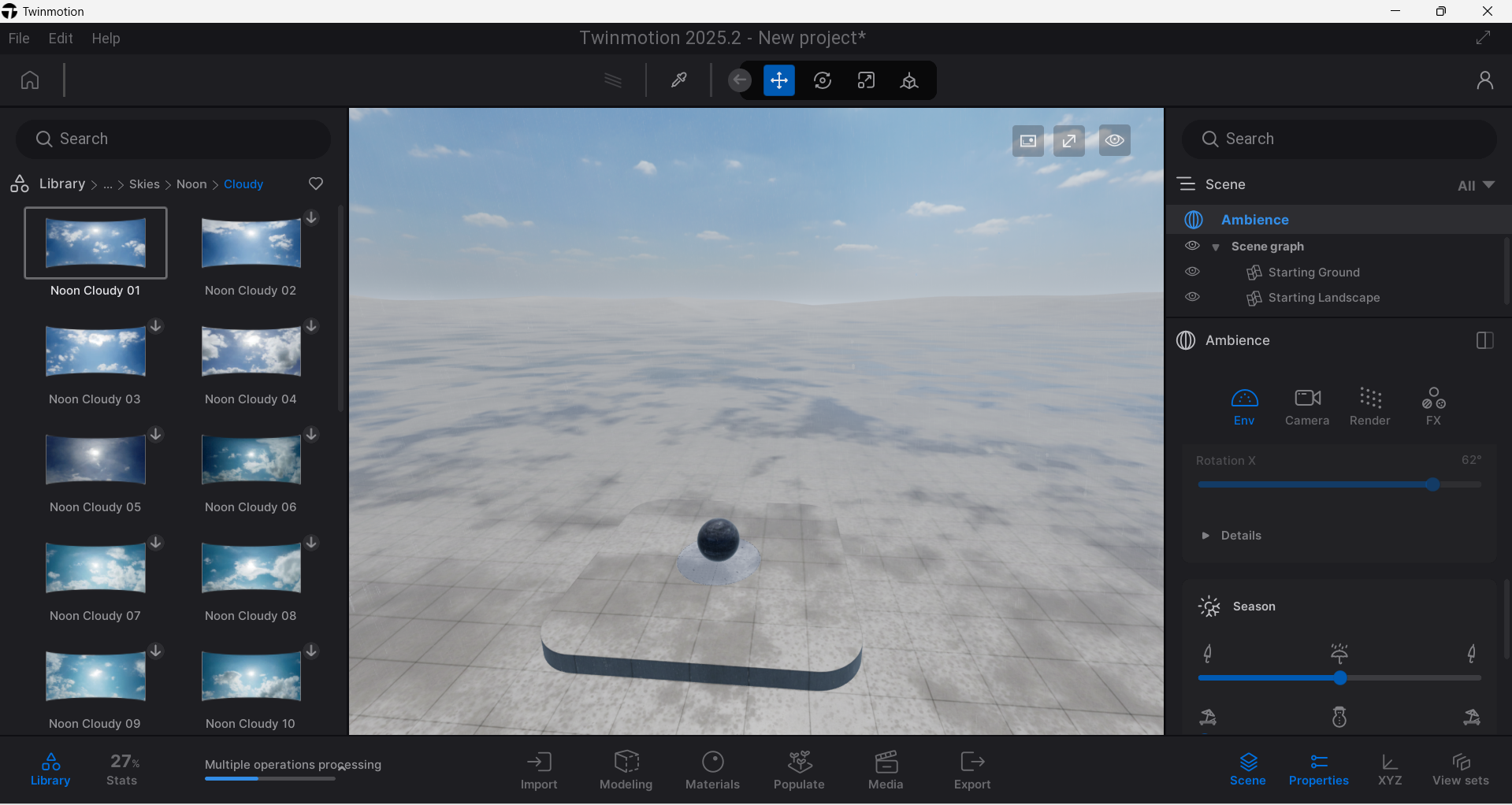Screen dimensions: 1512x805
Task: Toggle visibility of Starting Ground
Action: (x=1192, y=272)
